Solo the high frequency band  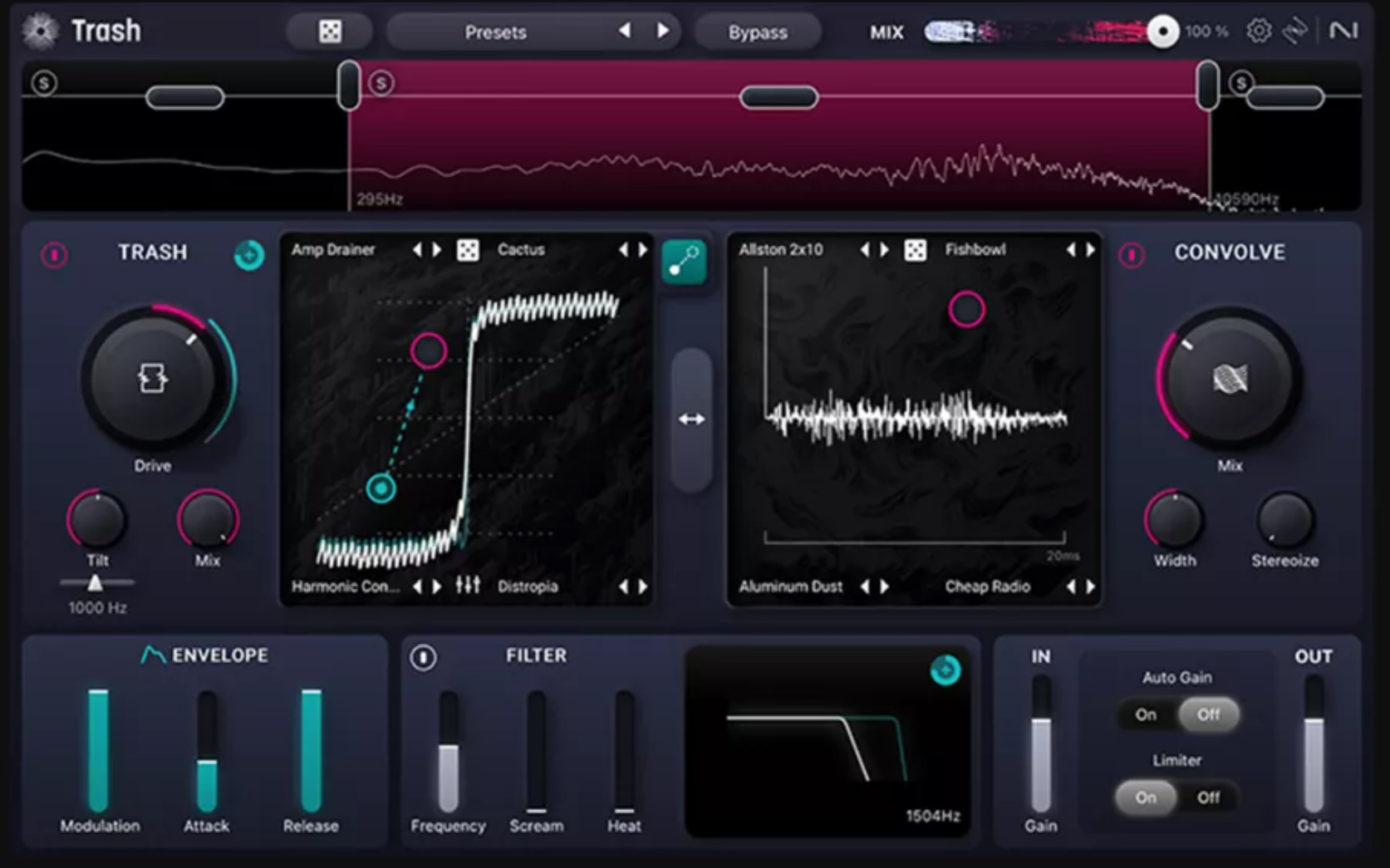(1241, 82)
